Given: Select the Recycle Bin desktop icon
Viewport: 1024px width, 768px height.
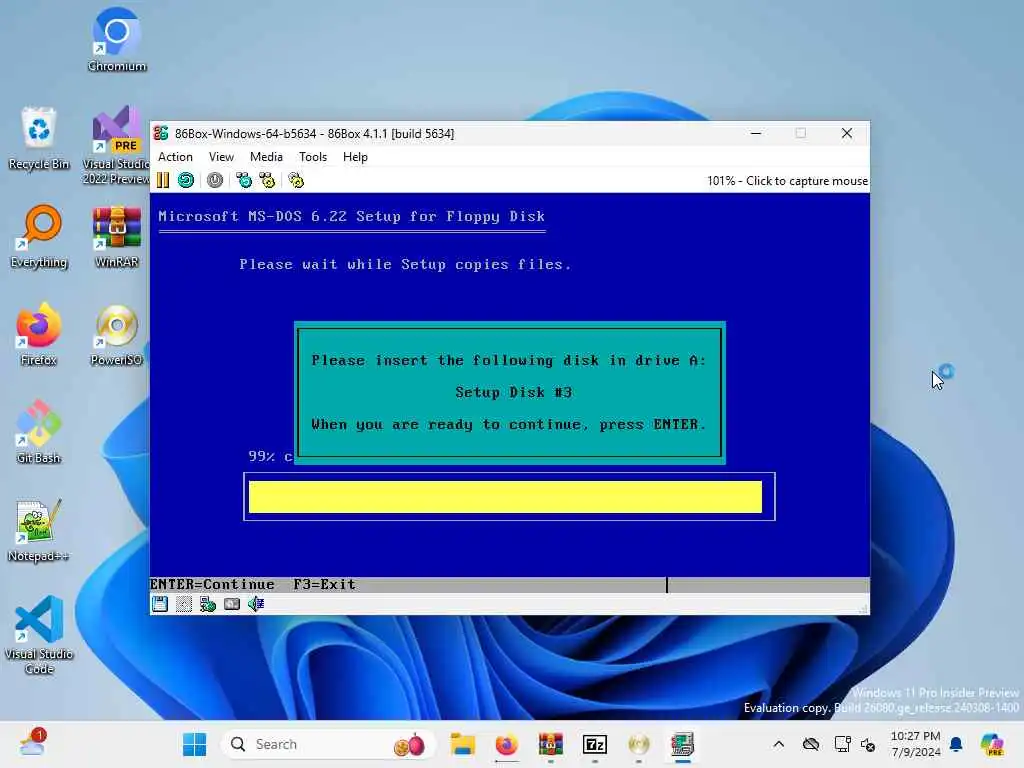Looking at the screenshot, I should point(39,138).
